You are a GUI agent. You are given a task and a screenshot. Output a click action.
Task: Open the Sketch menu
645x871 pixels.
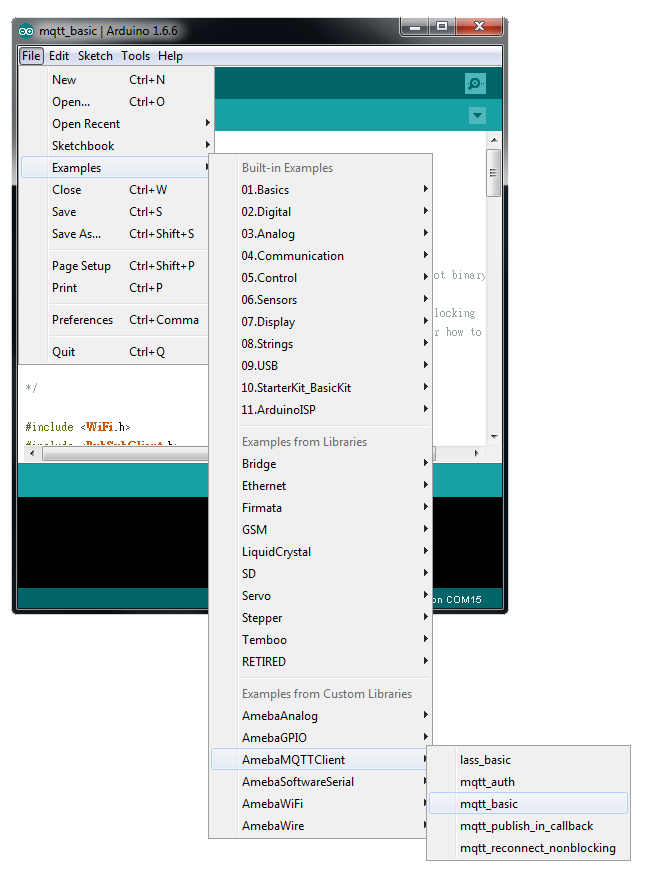(x=95, y=56)
